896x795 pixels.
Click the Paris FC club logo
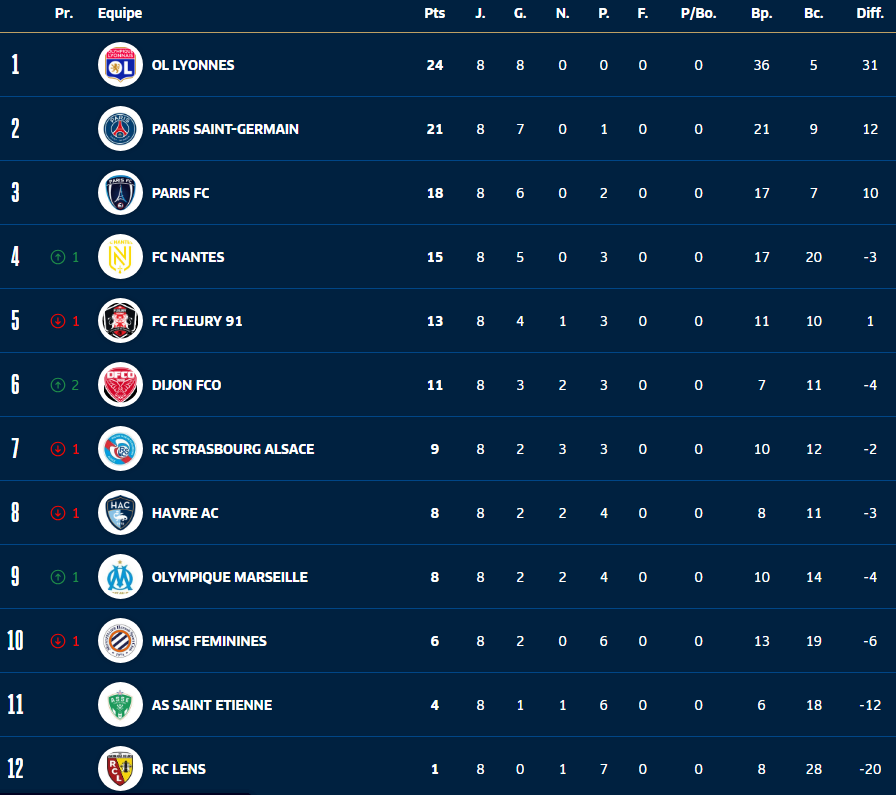120,193
